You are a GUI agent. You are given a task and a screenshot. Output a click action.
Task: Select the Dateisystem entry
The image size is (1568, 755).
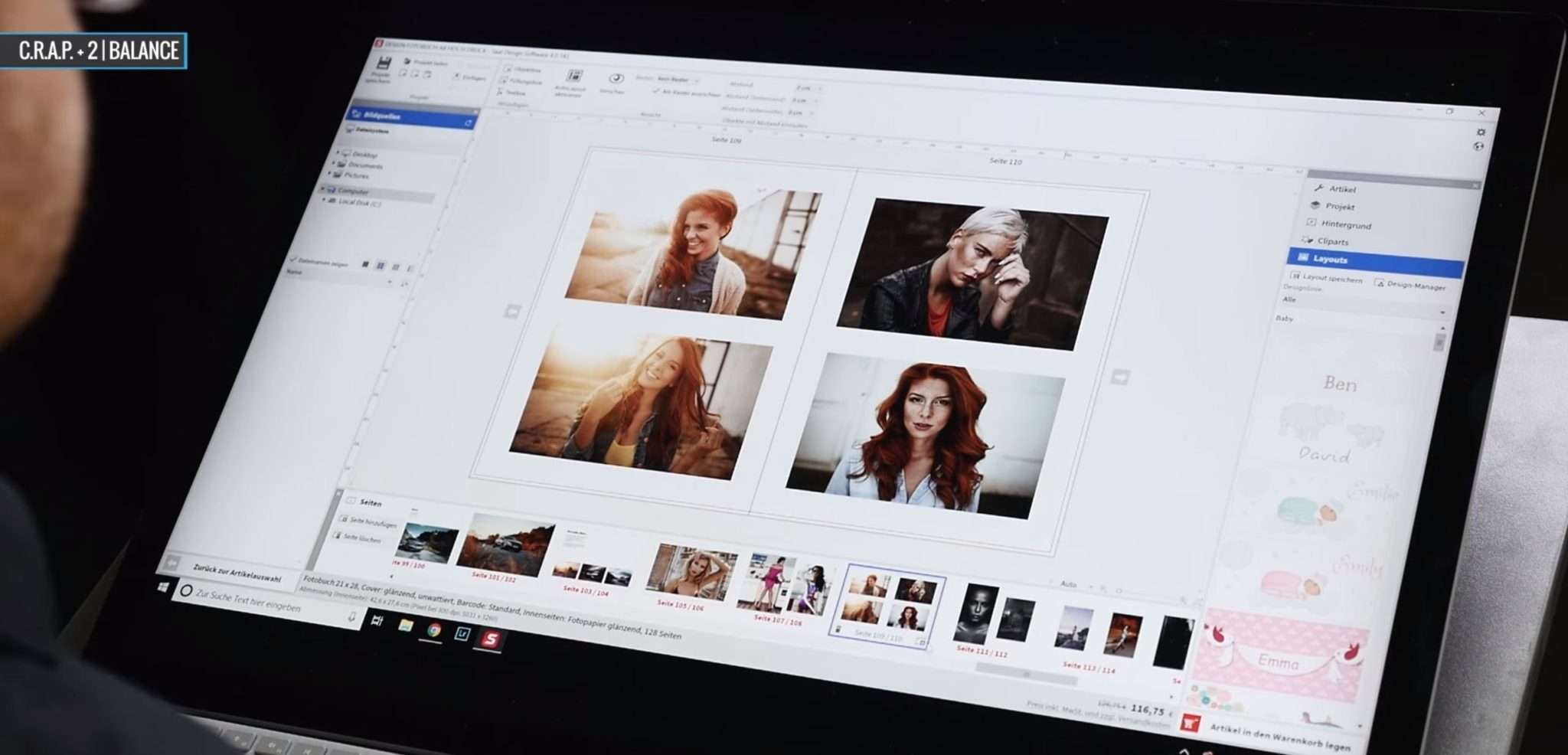369,131
